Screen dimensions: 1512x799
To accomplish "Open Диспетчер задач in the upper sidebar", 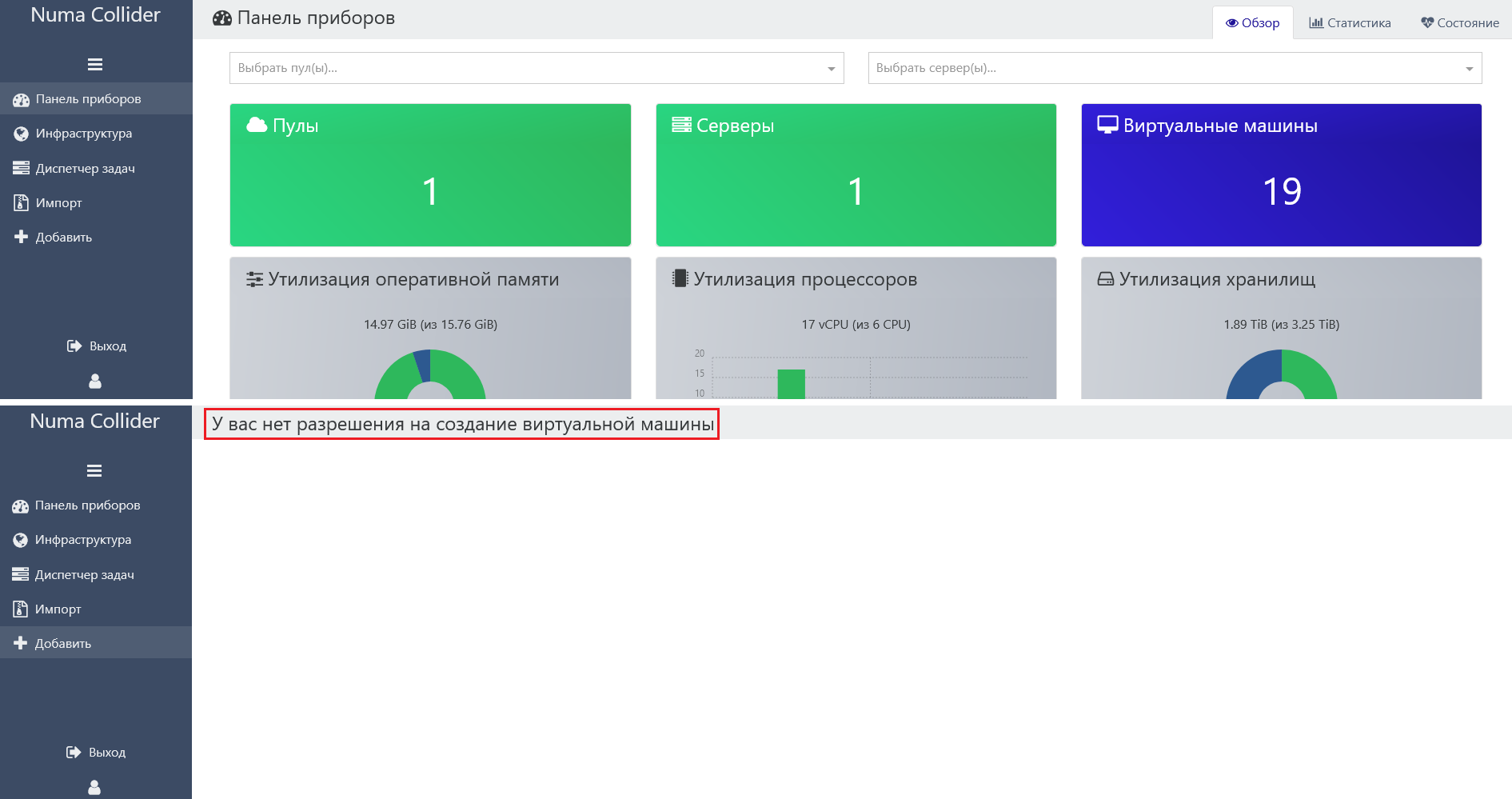I will pyautogui.click(x=96, y=168).
